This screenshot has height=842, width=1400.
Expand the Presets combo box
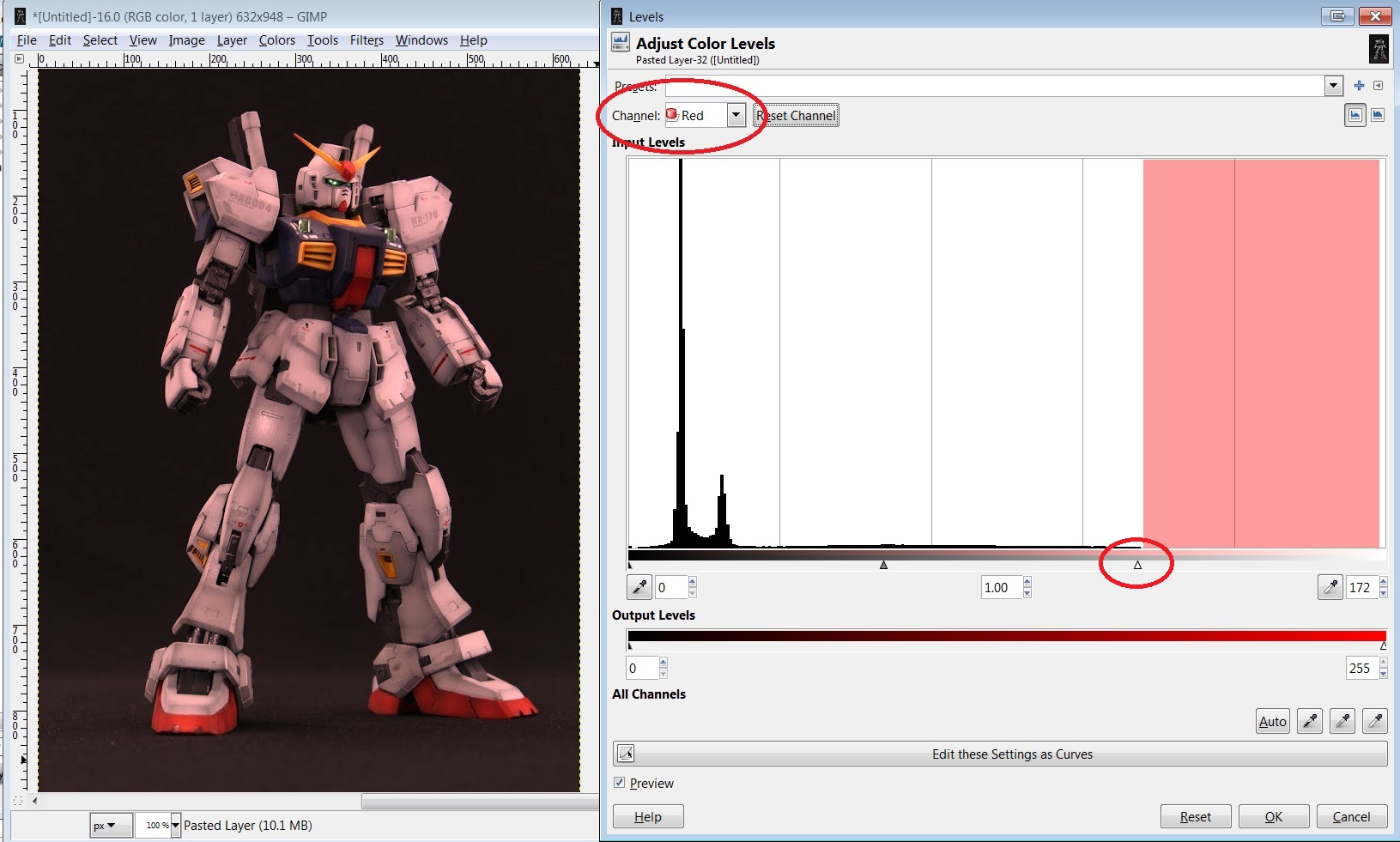click(1333, 86)
